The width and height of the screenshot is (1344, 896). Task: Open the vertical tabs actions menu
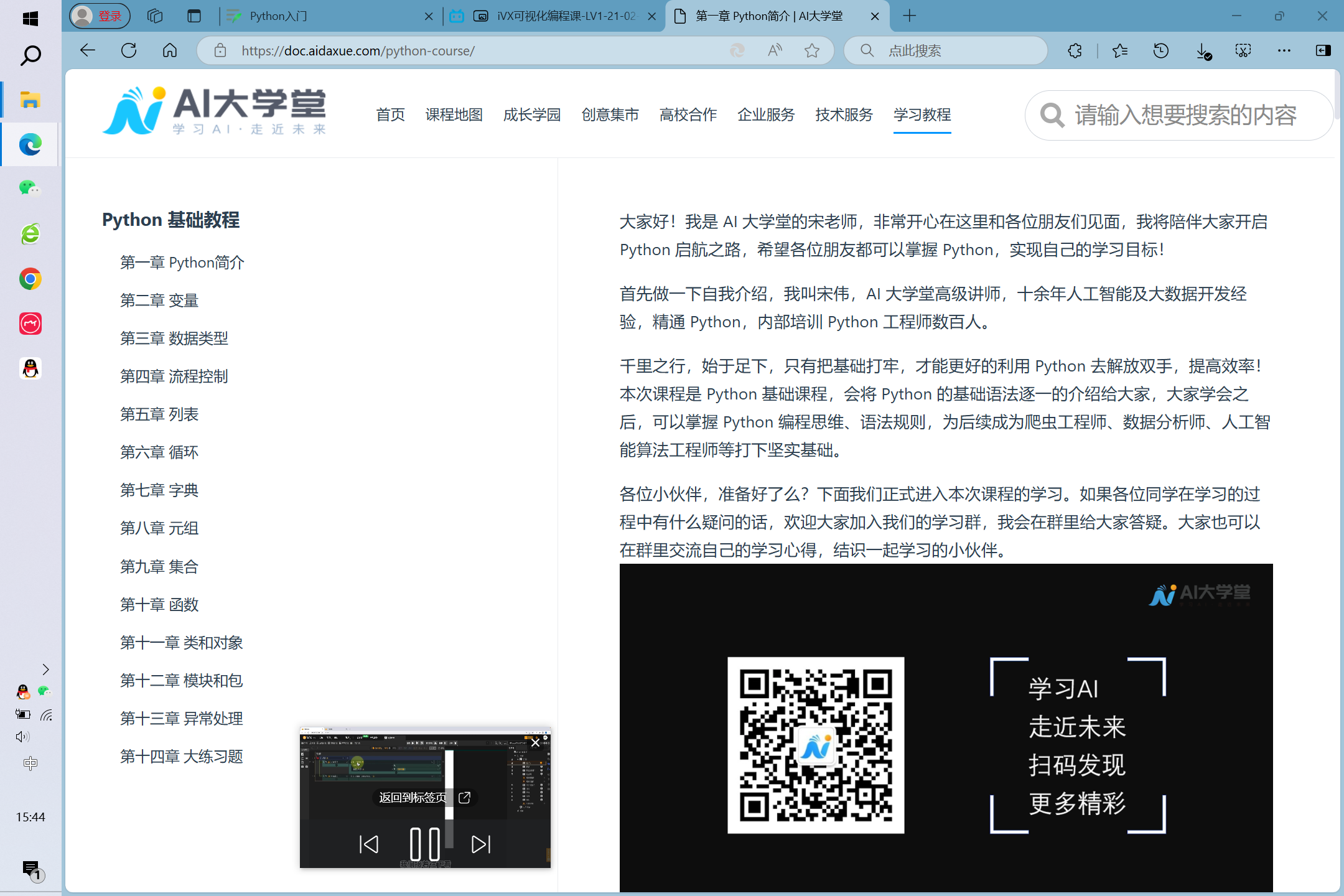[194, 16]
